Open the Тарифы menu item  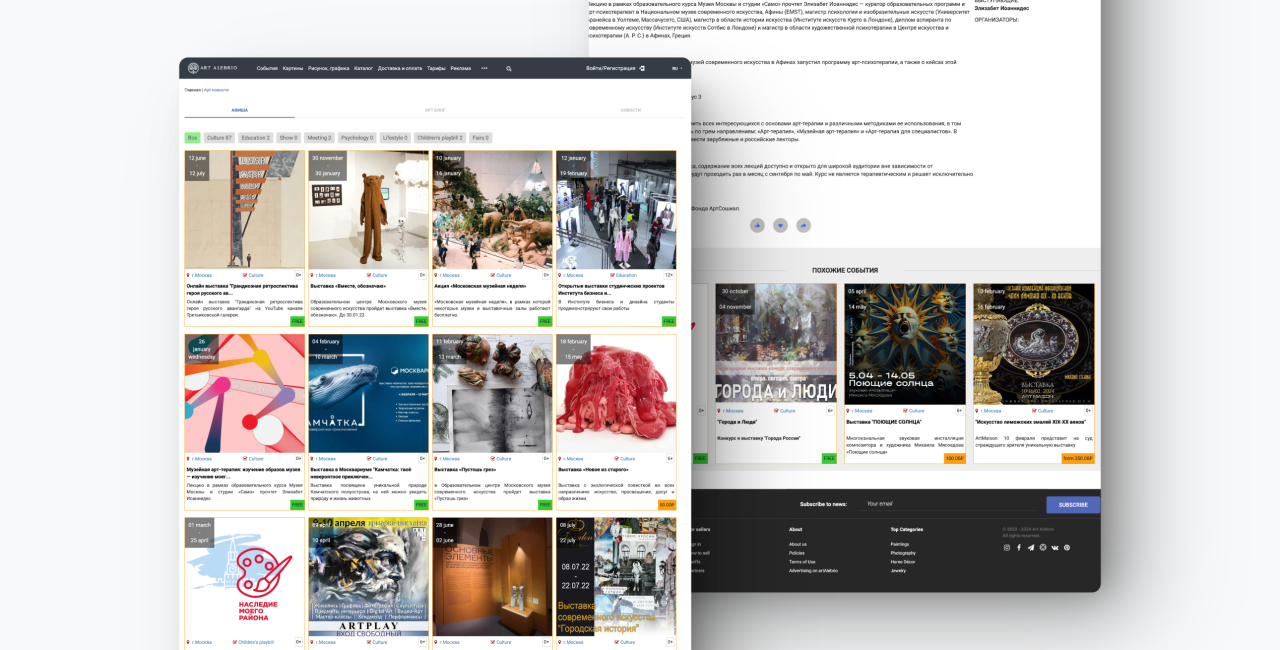pos(436,68)
